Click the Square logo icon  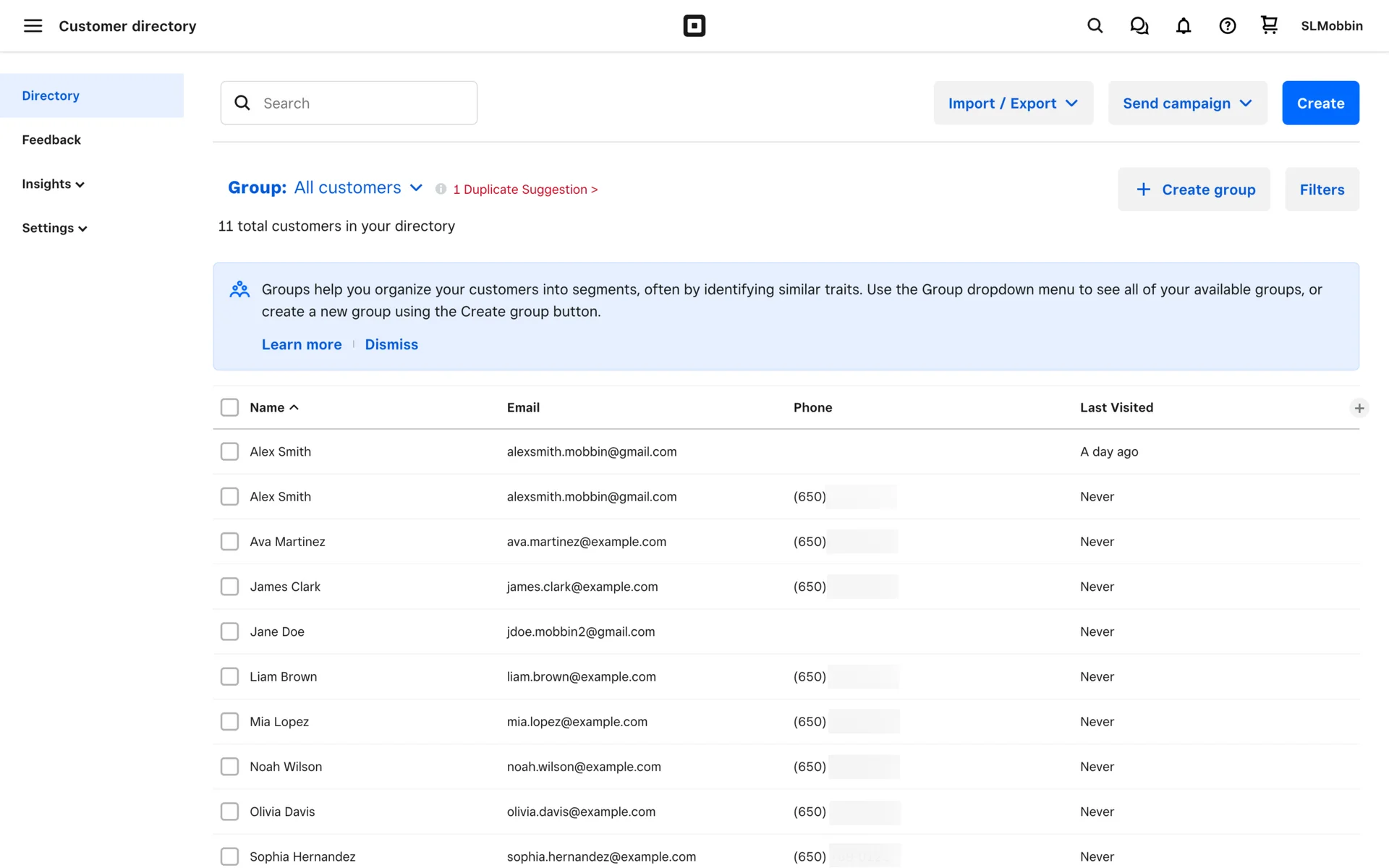(x=694, y=26)
